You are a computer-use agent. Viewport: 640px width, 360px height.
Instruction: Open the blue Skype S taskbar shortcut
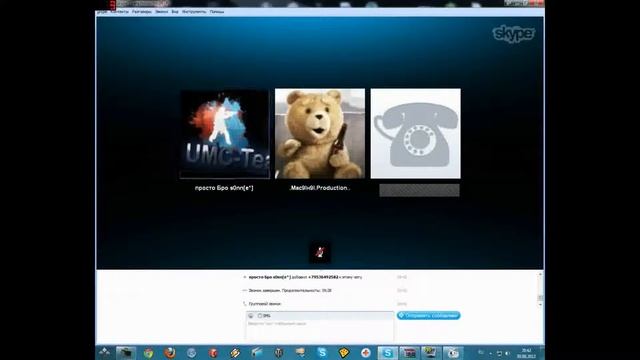(x=322, y=352)
